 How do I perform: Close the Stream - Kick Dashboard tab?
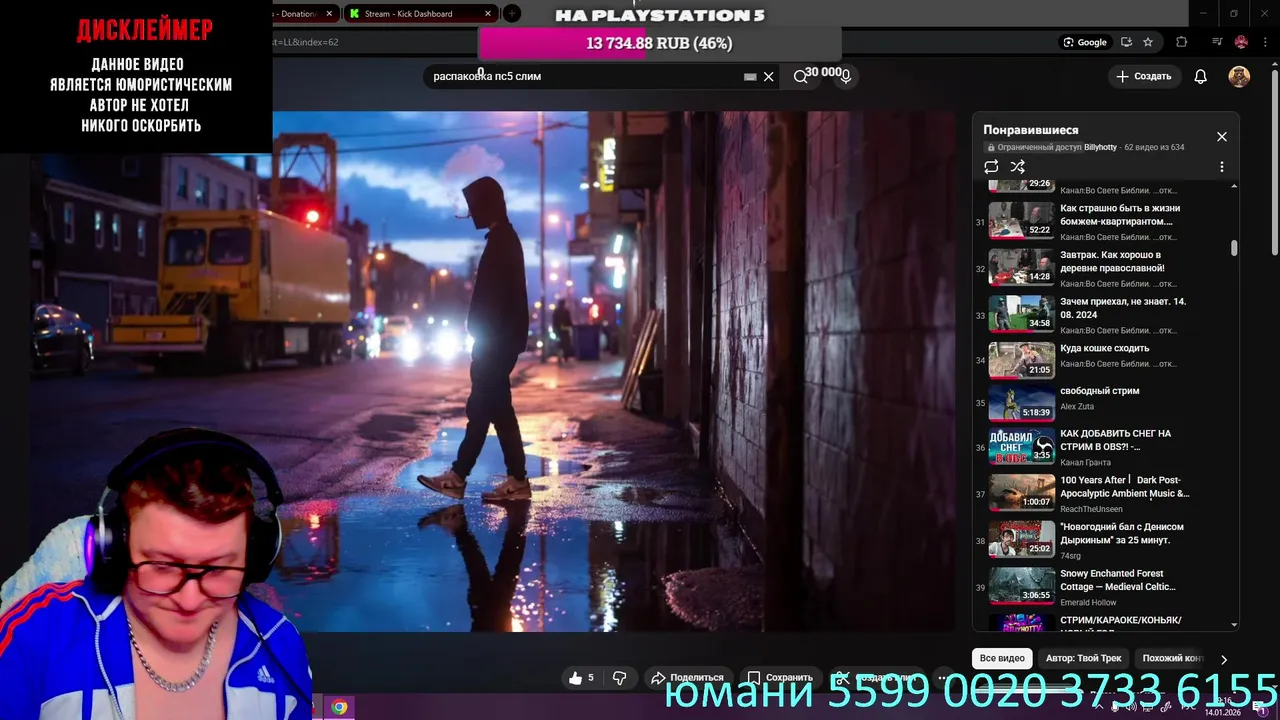point(488,14)
